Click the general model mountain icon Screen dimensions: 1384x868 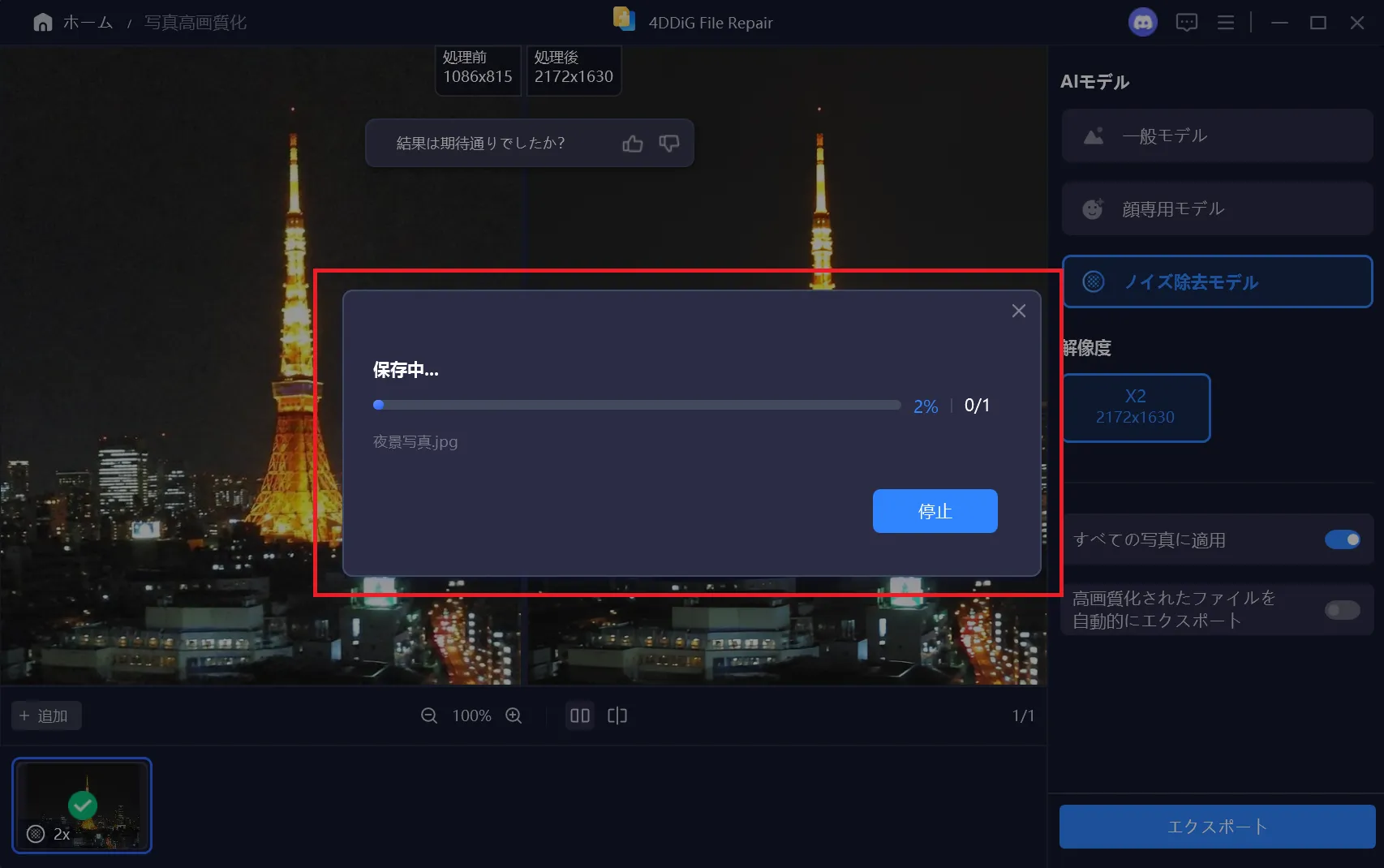click(1094, 136)
